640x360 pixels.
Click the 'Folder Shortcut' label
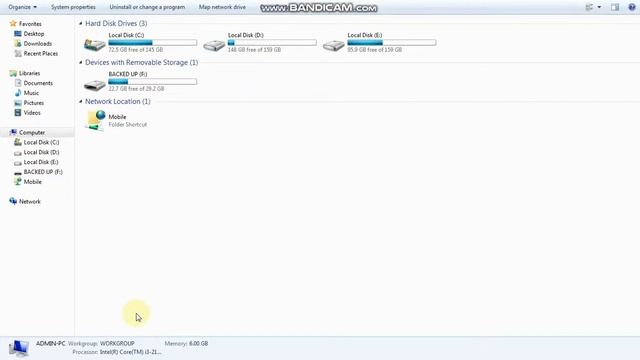[128, 124]
